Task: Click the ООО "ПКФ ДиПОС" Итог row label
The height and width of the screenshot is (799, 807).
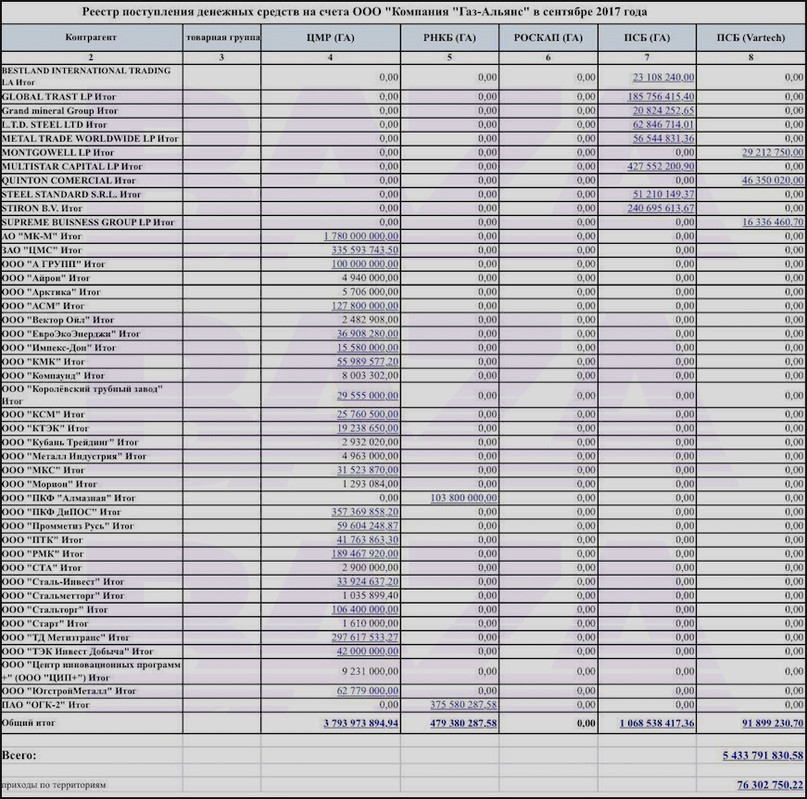Action: click(x=61, y=512)
